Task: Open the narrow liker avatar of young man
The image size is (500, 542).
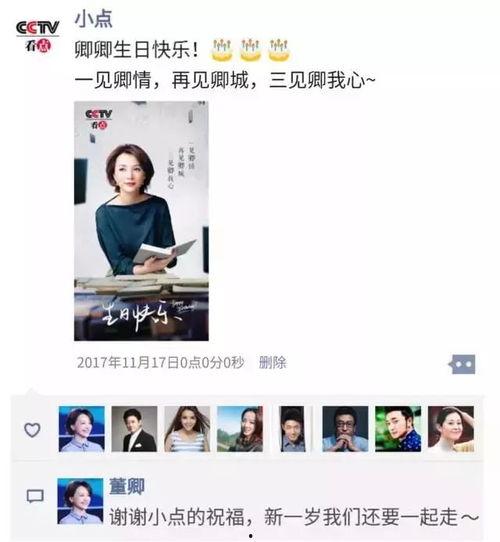Action: [x=293, y=429]
